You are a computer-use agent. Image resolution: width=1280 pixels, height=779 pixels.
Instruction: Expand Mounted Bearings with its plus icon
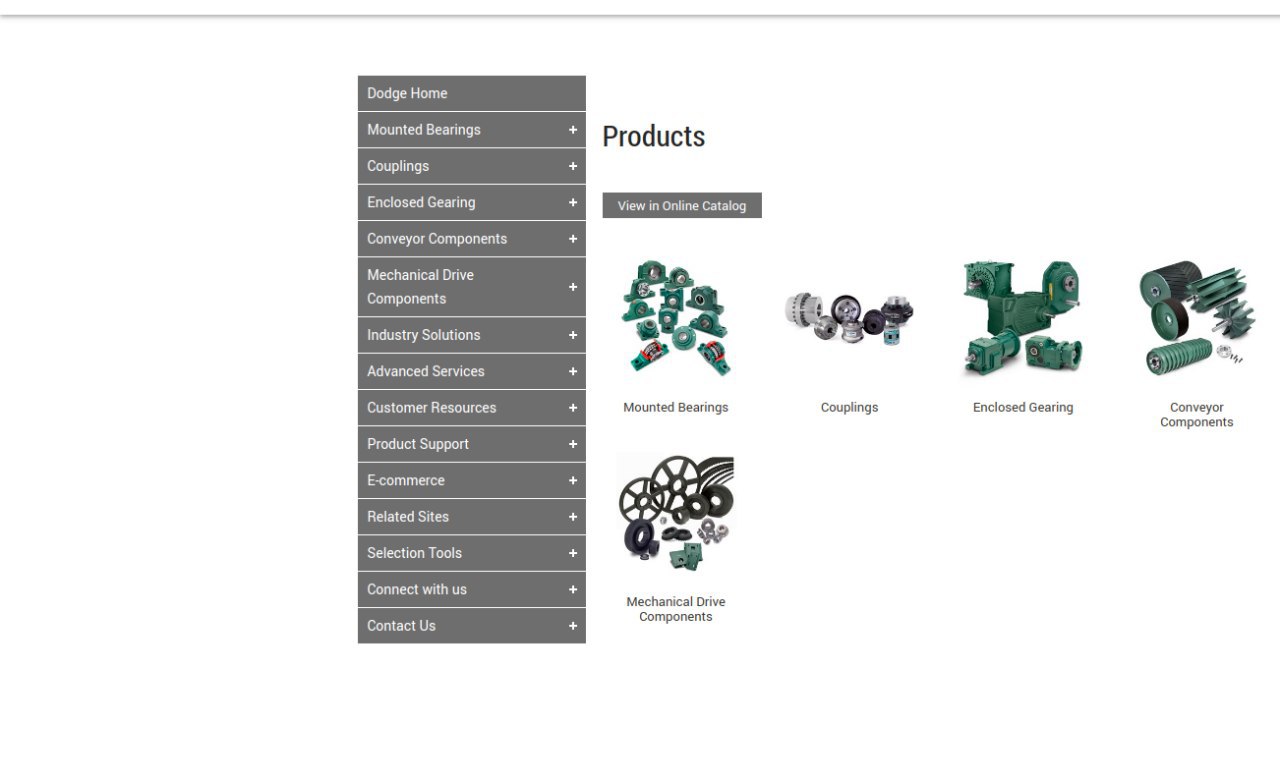tap(573, 130)
